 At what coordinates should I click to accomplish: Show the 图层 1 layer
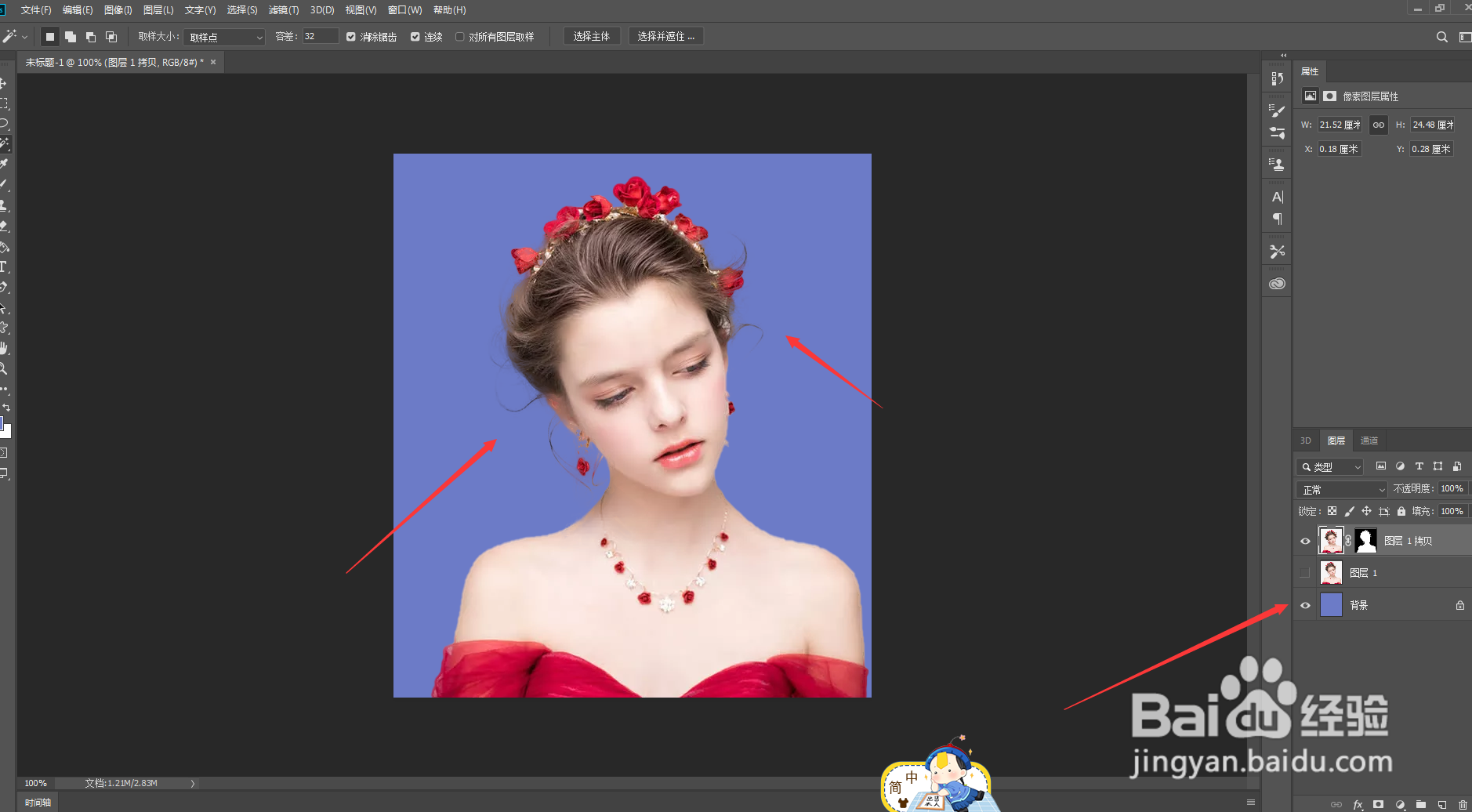[1305, 573]
